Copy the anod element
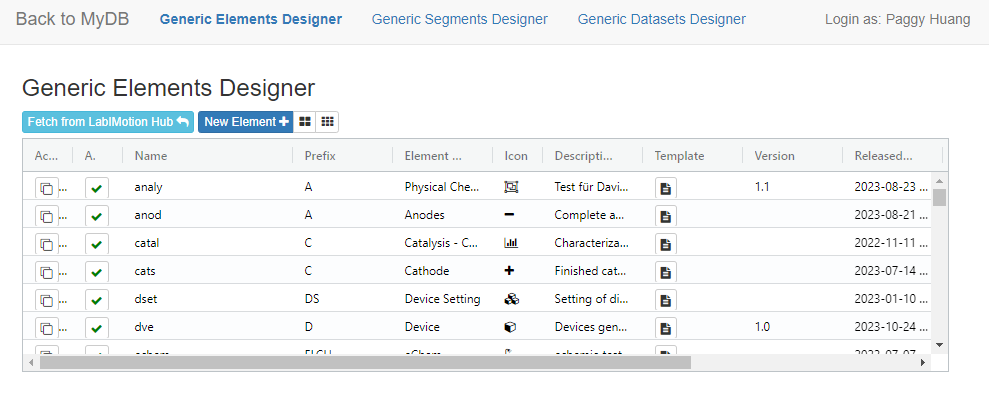The width and height of the screenshot is (989, 398). point(46,216)
